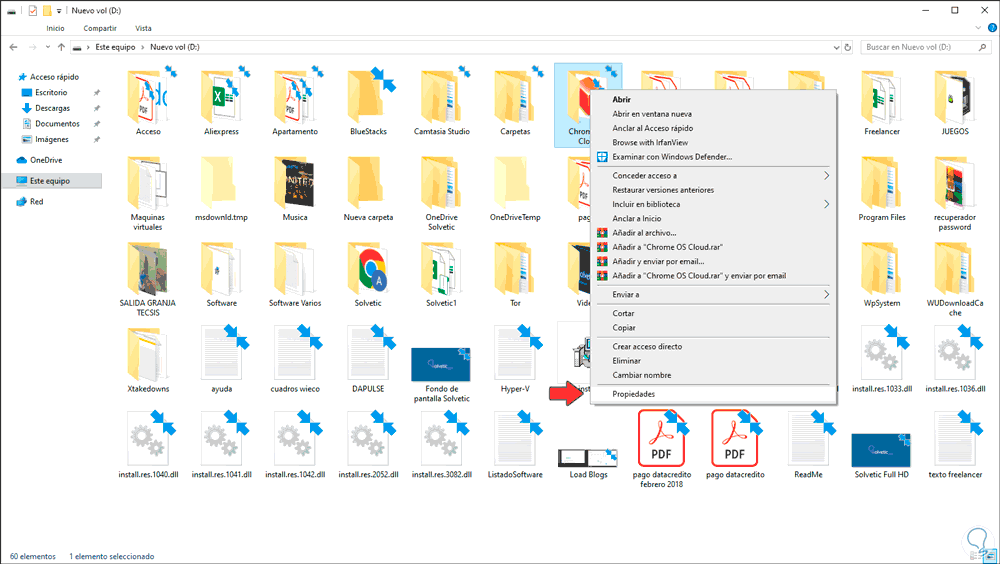This screenshot has width=1000, height=564.
Task: Select the JUEGOS folder
Action: [955, 97]
